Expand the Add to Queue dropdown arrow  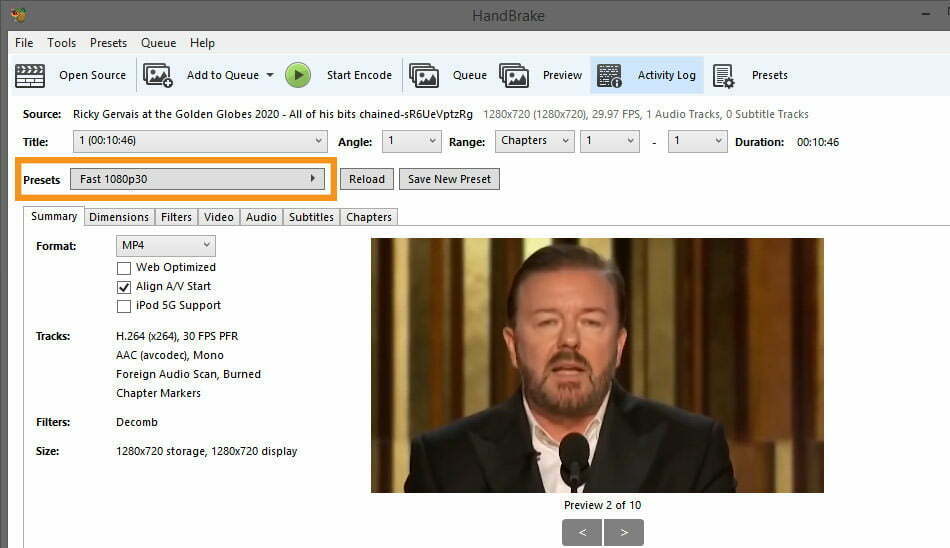point(270,75)
